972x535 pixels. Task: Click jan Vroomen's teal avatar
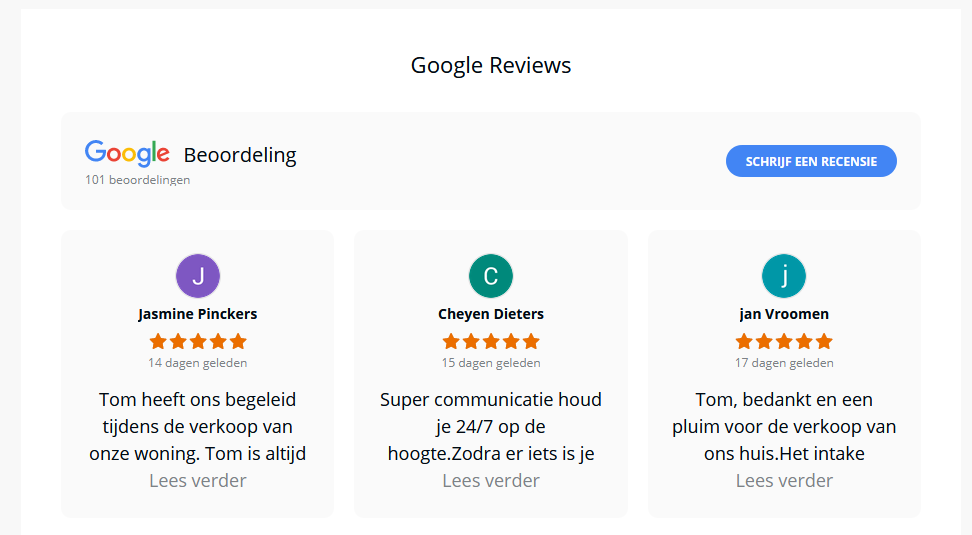point(784,276)
